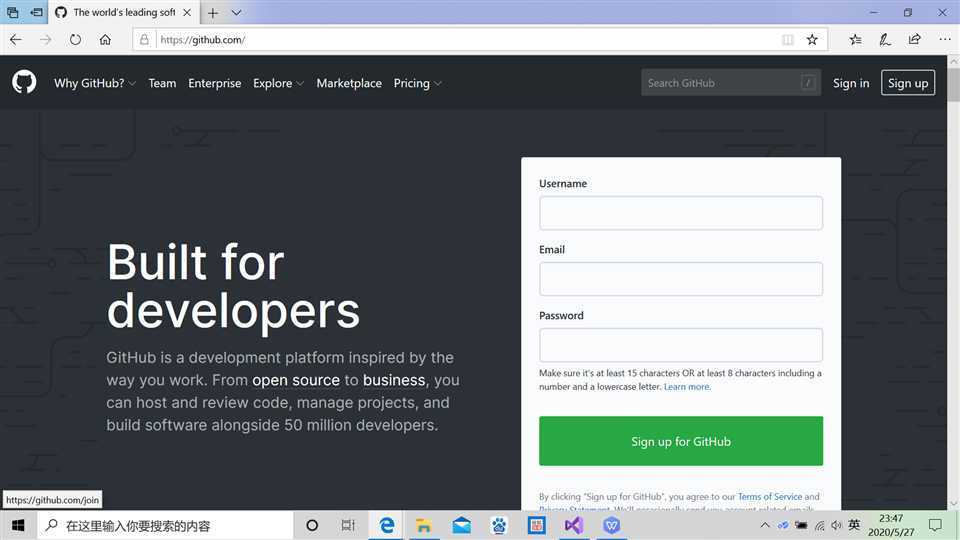Click the lock icon in address bar
The width and height of the screenshot is (960, 540).
click(x=144, y=40)
